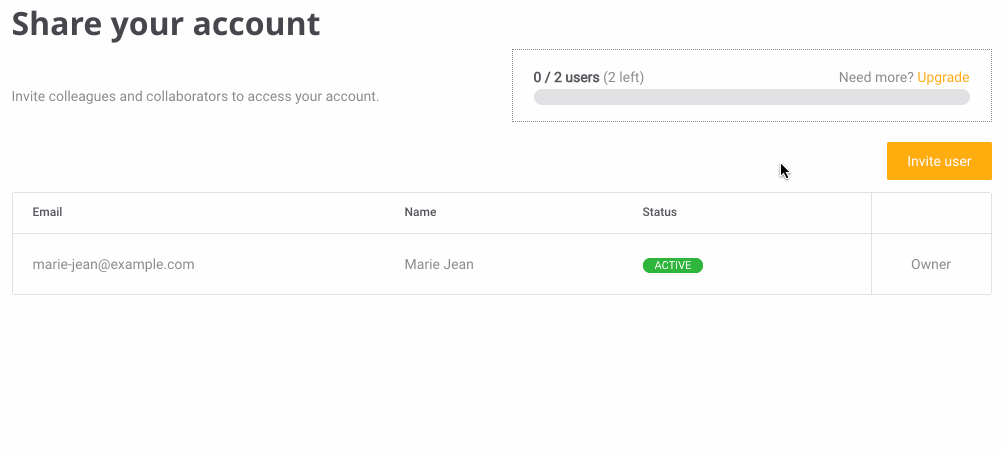1004x451 pixels.
Task: Select the Email column header
Action: (47, 212)
